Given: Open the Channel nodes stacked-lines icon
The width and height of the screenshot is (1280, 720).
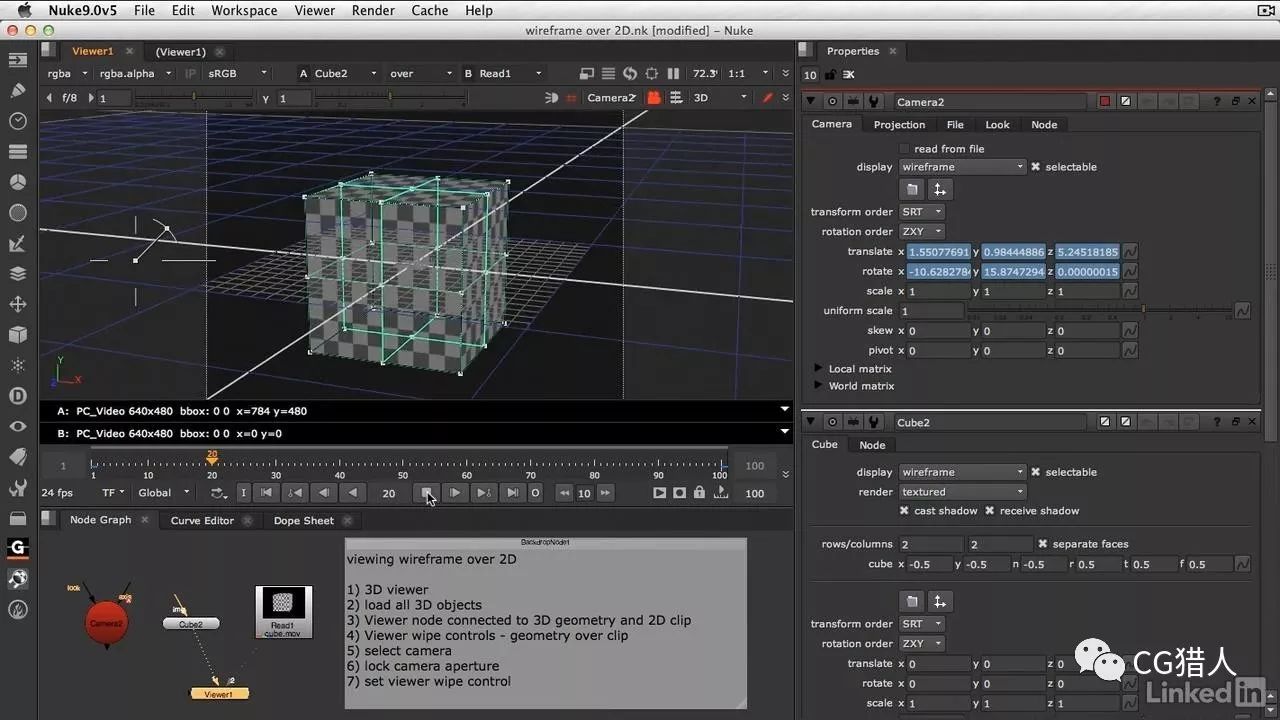Looking at the screenshot, I should 17,152.
